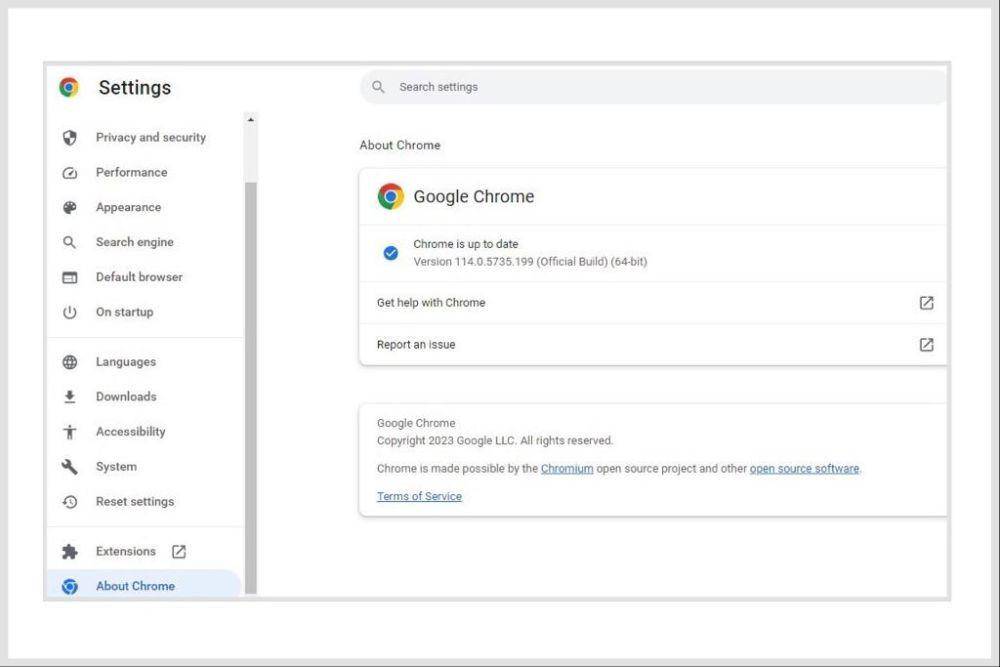Click the sidebar scrollbar thumb
This screenshot has width=1000, height=667.
click(251, 388)
